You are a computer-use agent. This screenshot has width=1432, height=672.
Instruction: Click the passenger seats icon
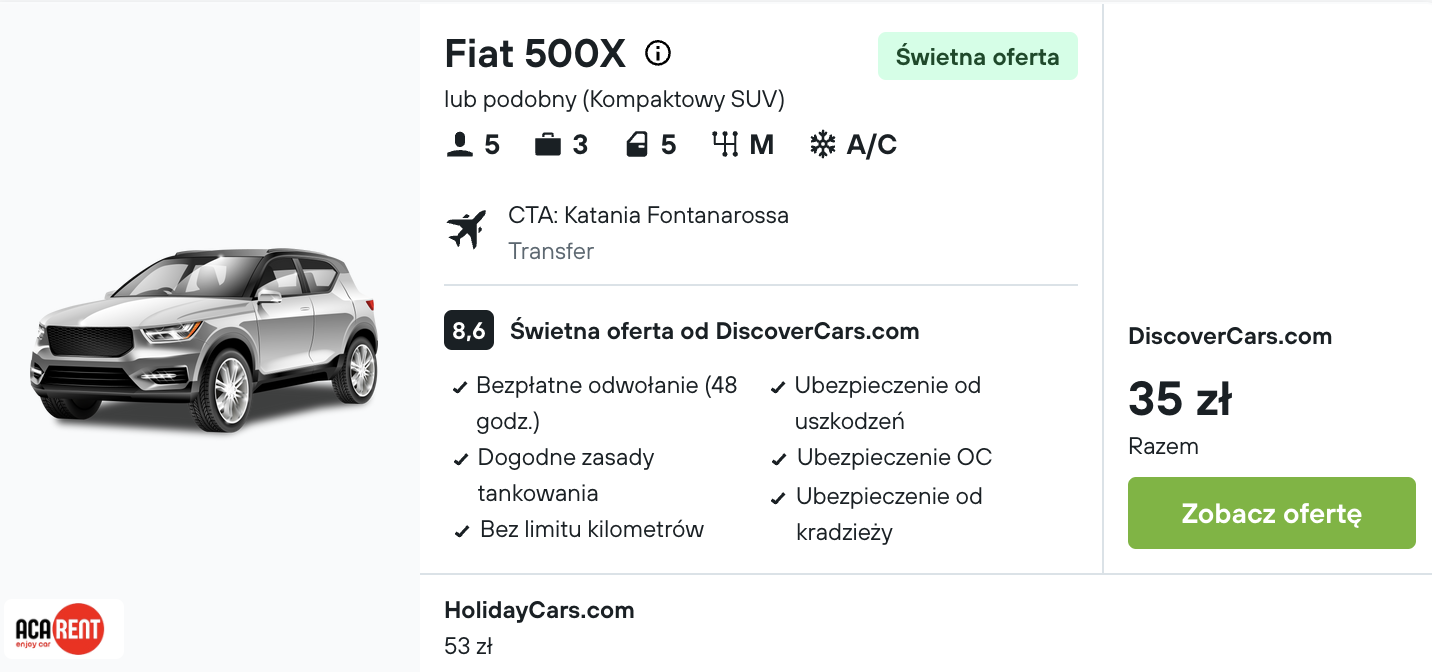[x=459, y=145]
